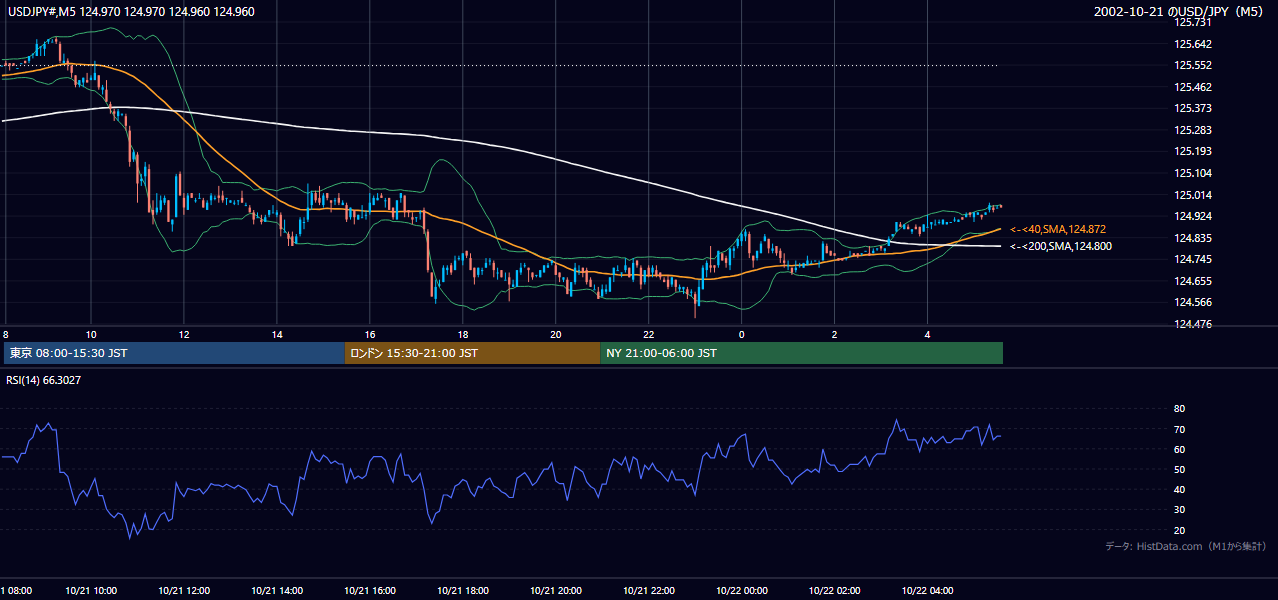Click hour label 16 under the price chart
This screenshot has height=600, width=1278.
pos(370,334)
